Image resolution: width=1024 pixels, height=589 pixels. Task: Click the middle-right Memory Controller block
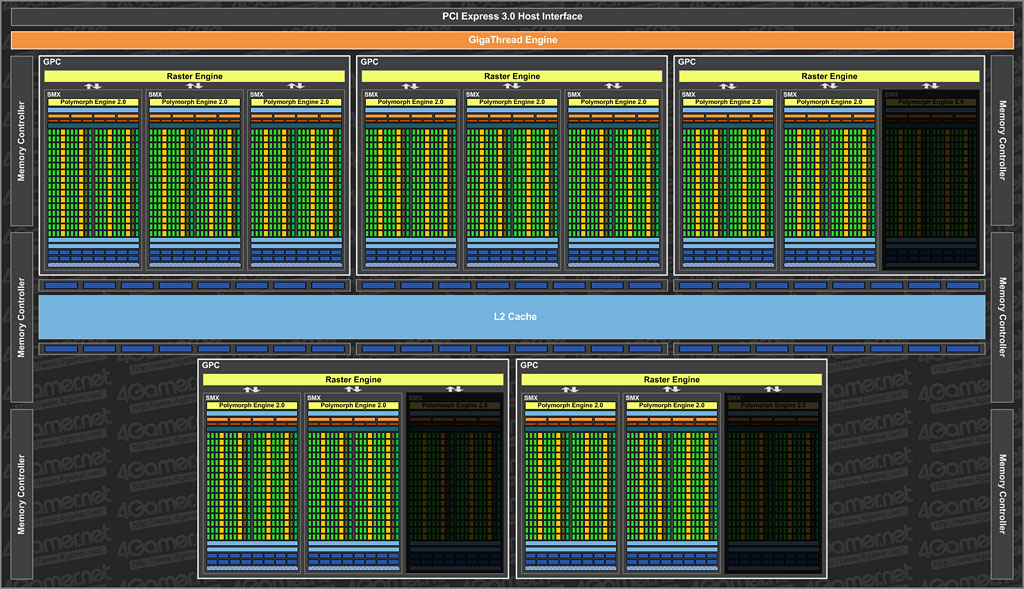click(x=1003, y=316)
